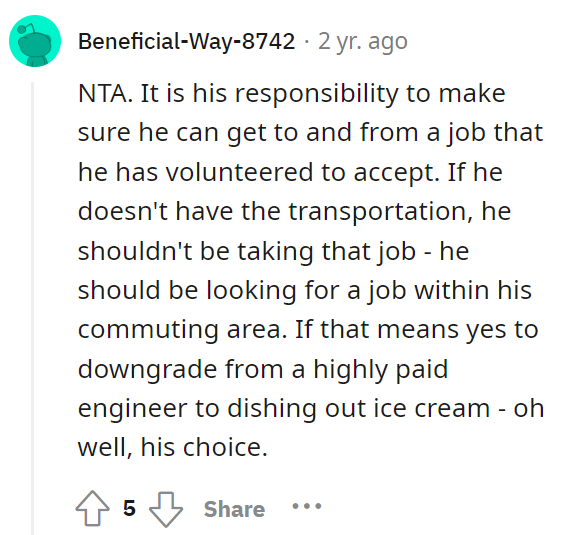571x535 pixels.
Task: Click the phrase "looking for a job within his"
Action: [369, 291]
